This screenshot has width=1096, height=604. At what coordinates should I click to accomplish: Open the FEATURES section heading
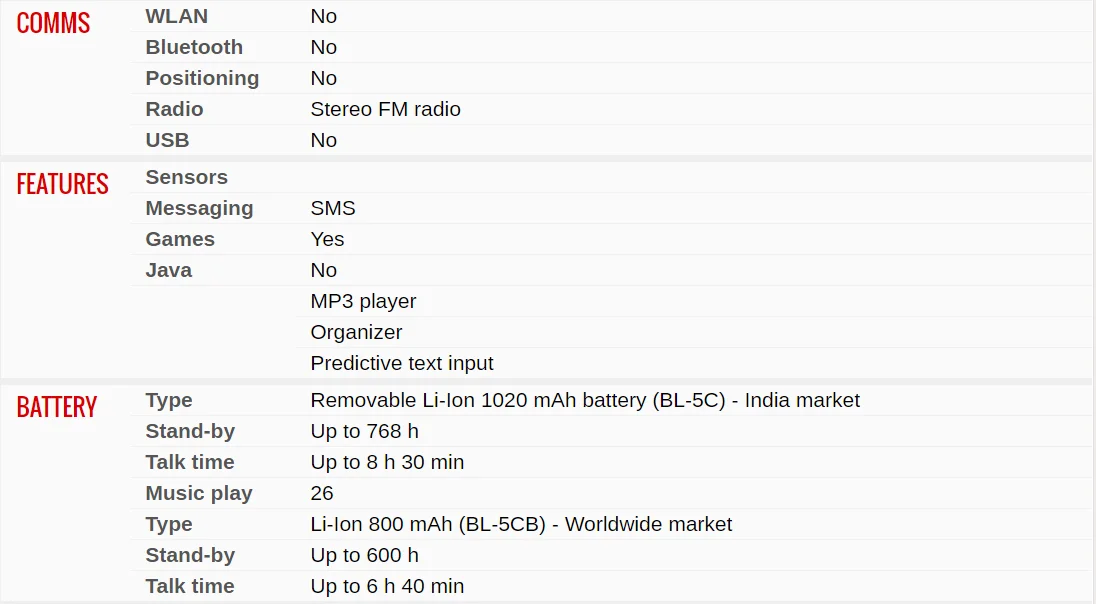(62, 185)
